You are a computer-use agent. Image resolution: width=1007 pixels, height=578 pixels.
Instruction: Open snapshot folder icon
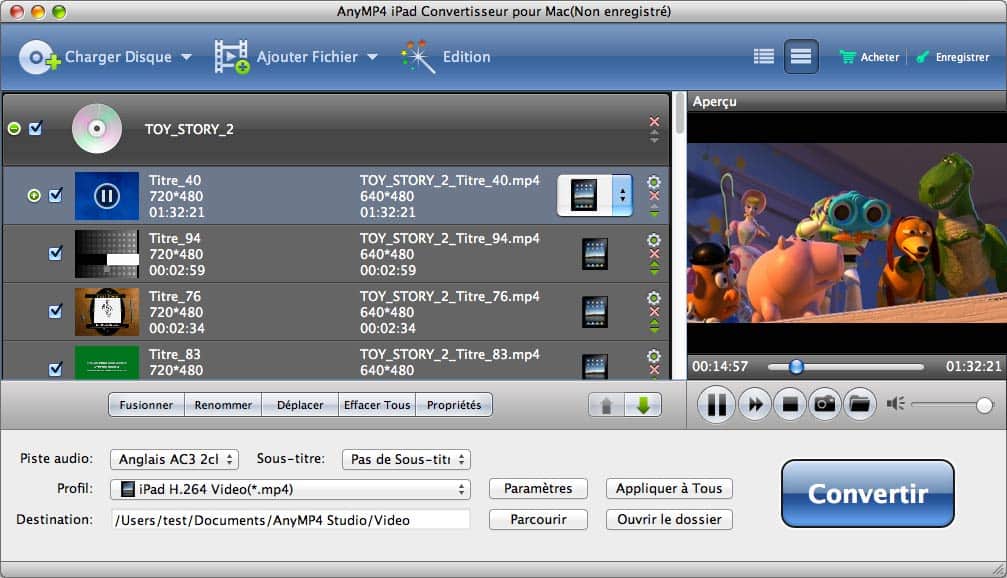click(x=860, y=404)
